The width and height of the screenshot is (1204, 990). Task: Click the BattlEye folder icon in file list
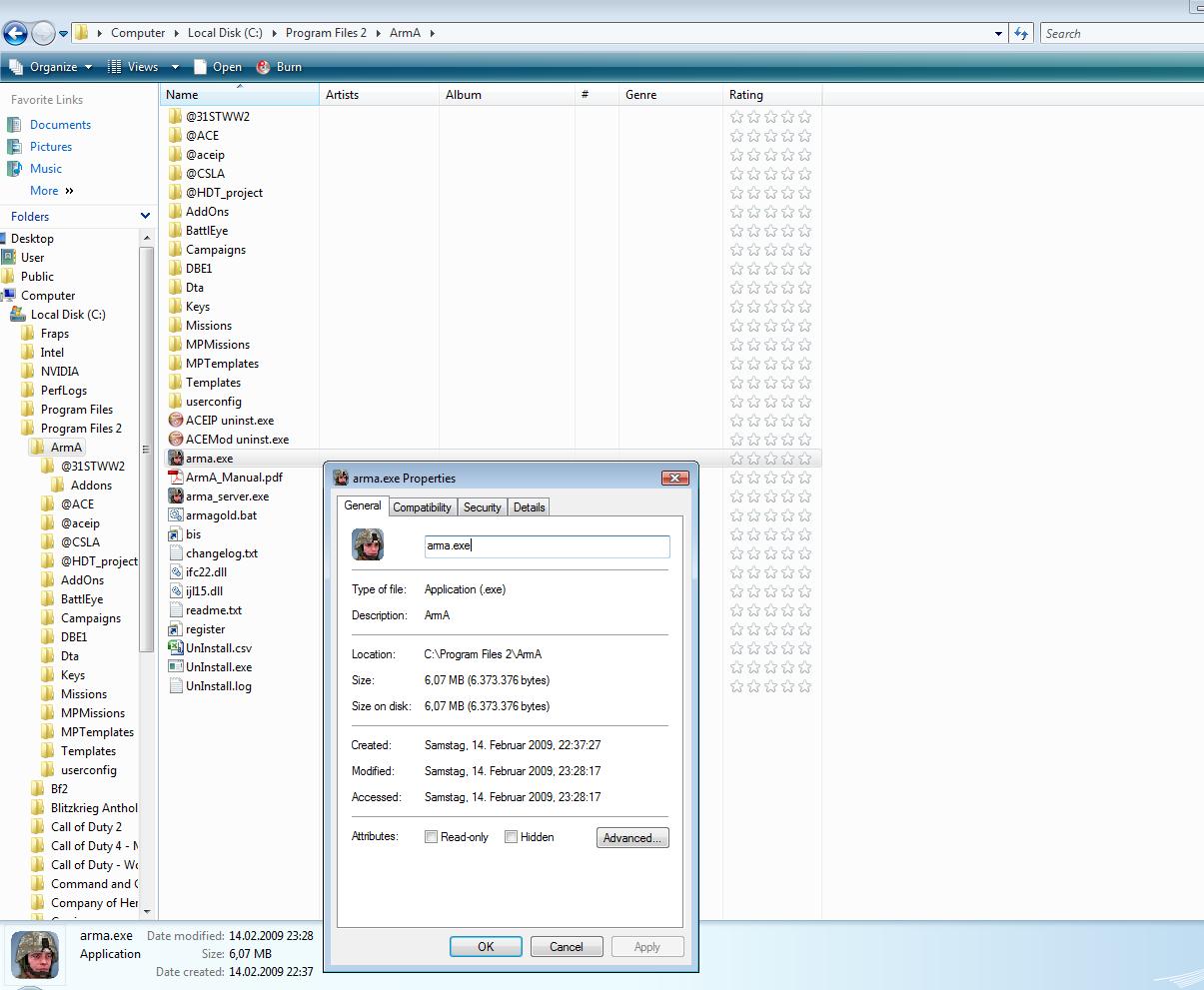pos(176,231)
